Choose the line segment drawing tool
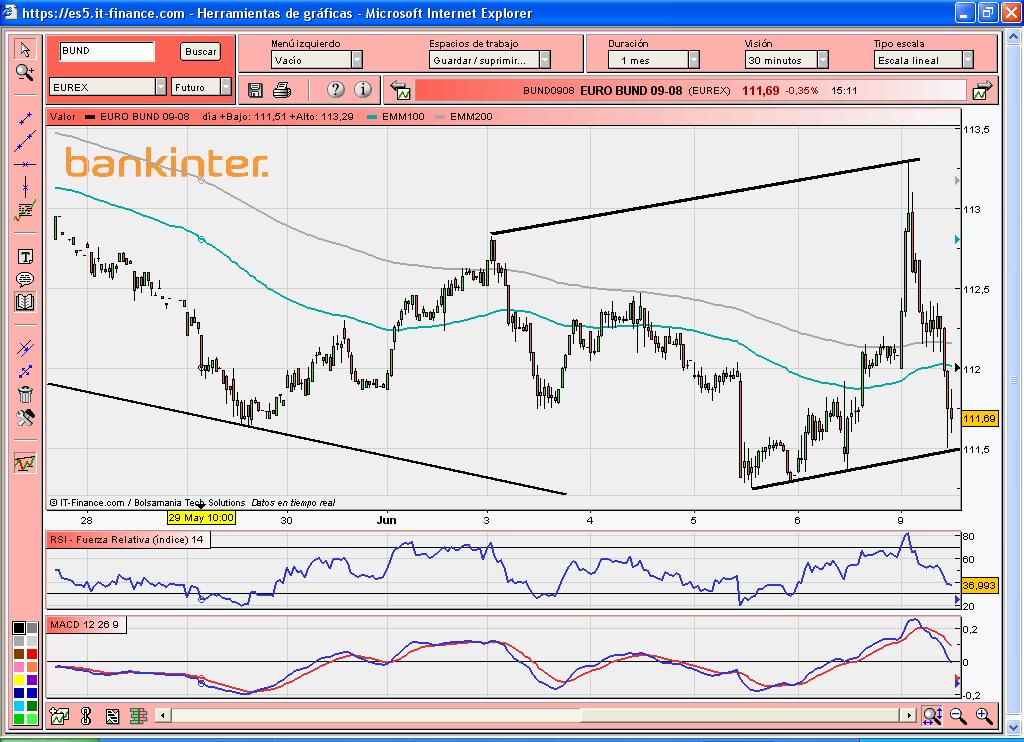The image size is (1024, 742). click(x=25, y=118)
